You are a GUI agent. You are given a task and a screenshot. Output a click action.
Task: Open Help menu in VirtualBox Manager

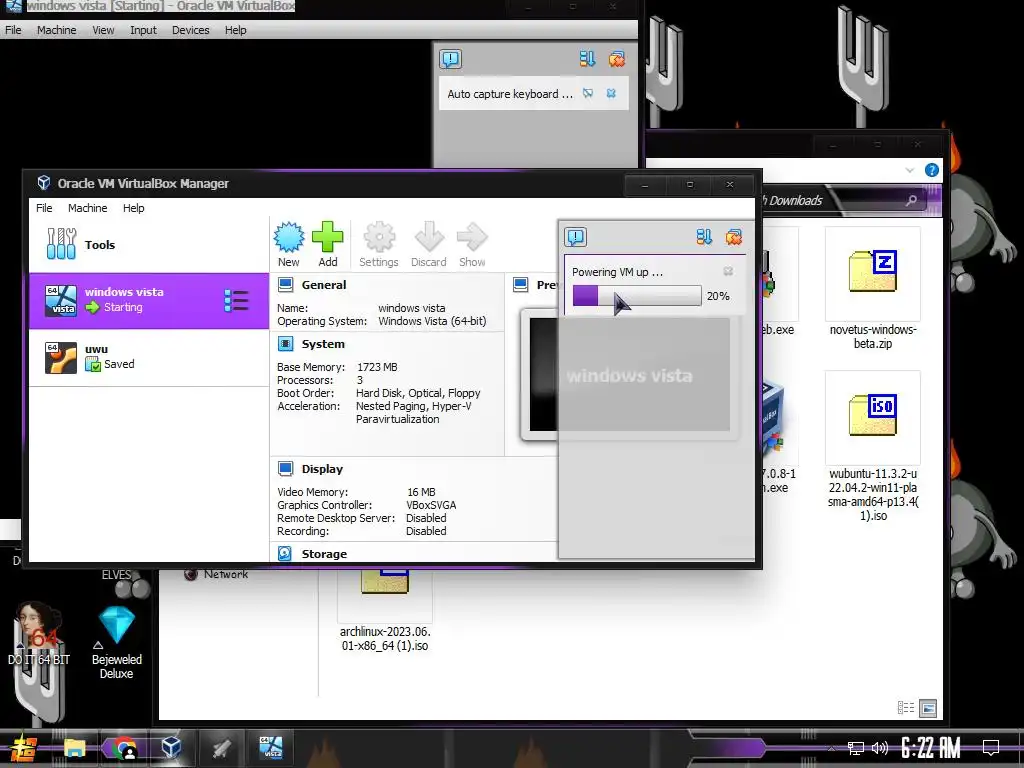pos(133,208)
